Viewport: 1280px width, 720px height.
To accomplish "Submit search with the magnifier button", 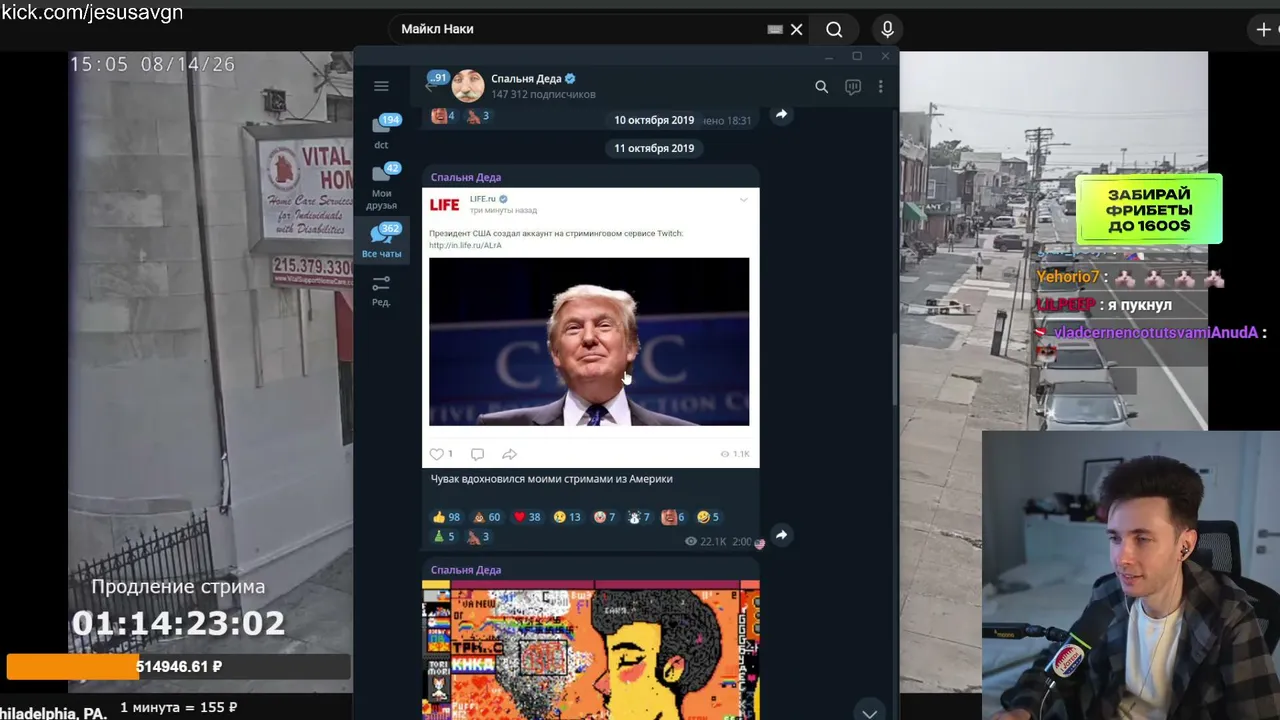I will tap(834, 30).
